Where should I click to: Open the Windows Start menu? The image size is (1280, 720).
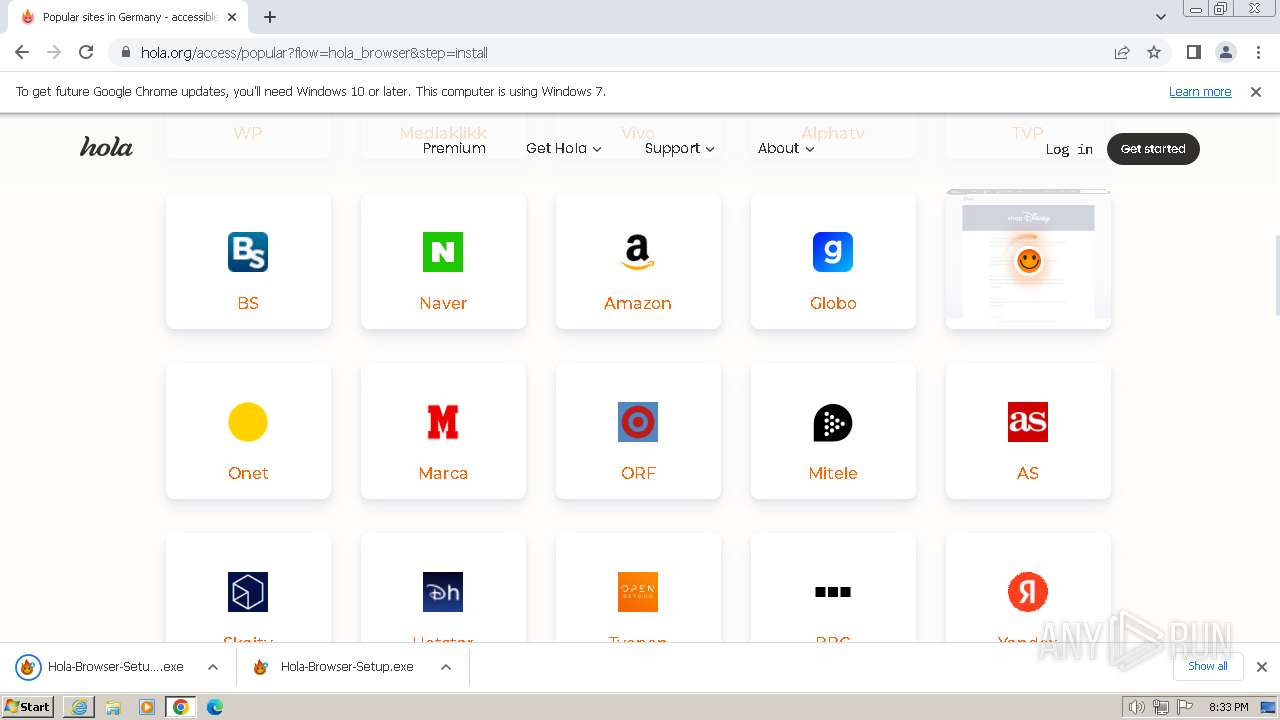[28, 707]
